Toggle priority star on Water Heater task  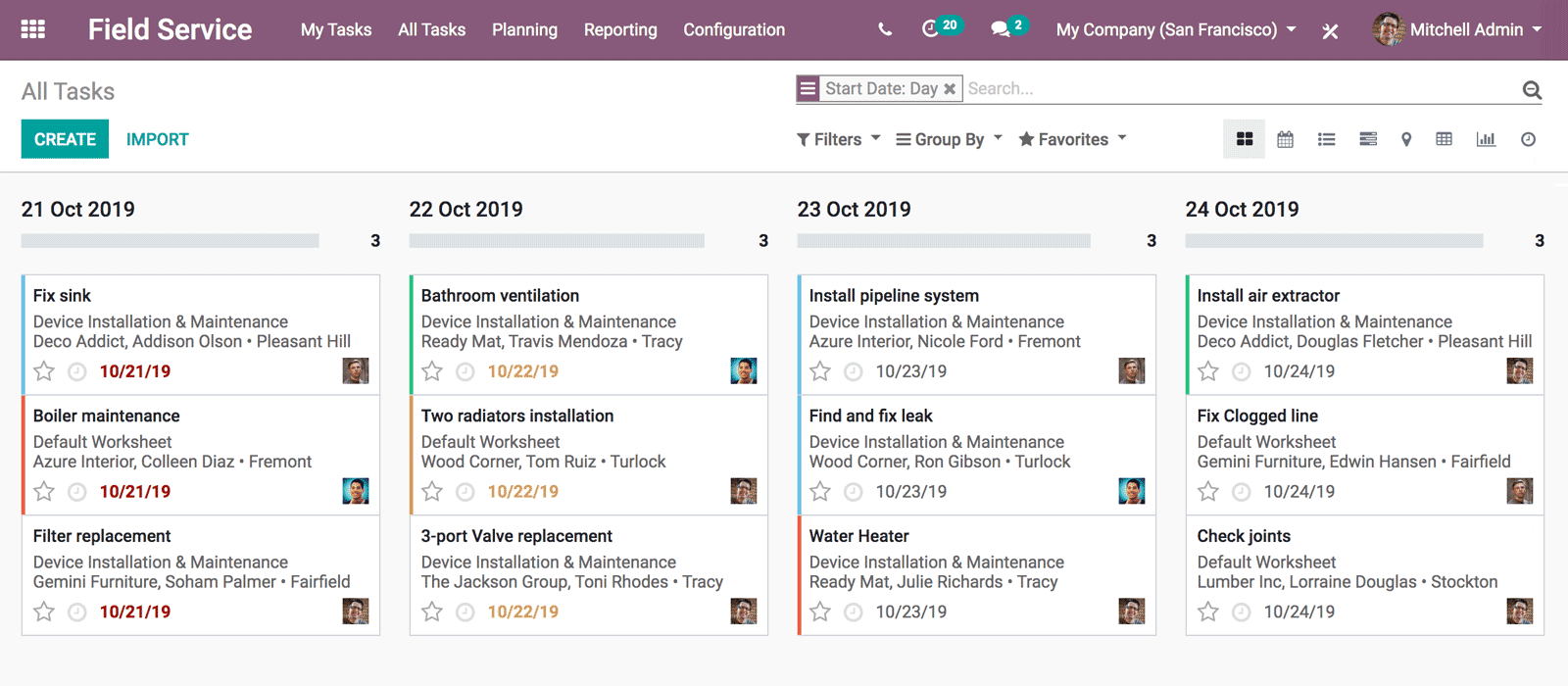820,612
